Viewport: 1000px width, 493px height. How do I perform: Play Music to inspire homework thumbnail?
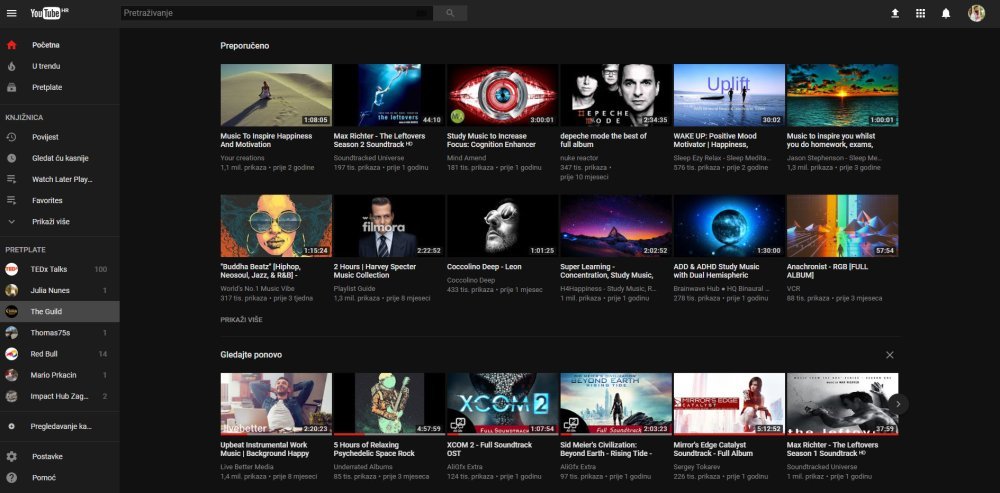[842, 95]
